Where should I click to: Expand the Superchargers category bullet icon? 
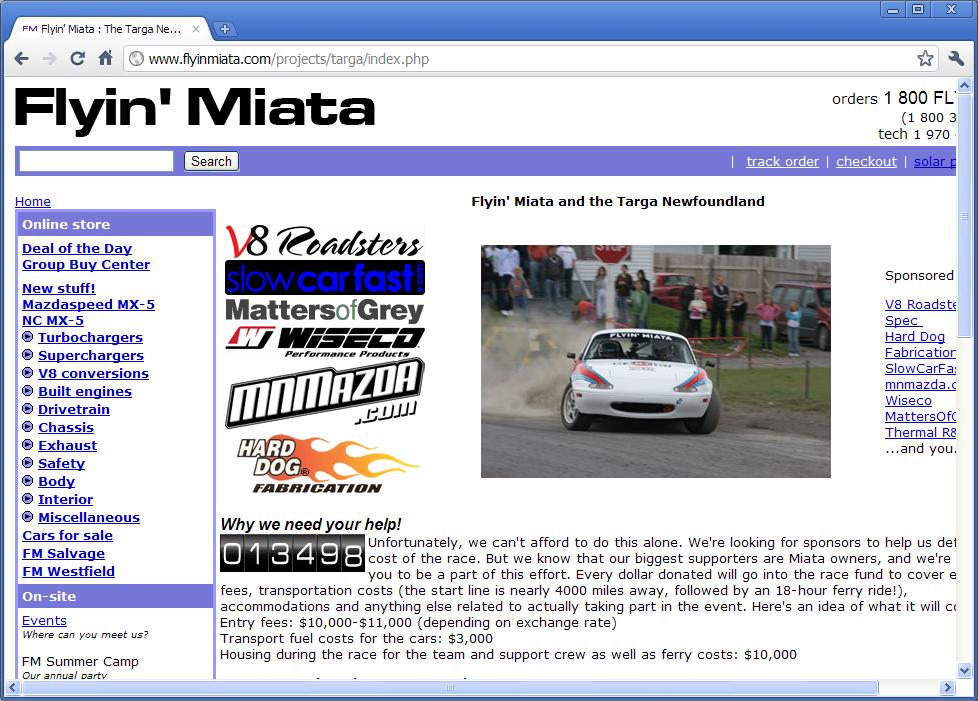point(27,355)
